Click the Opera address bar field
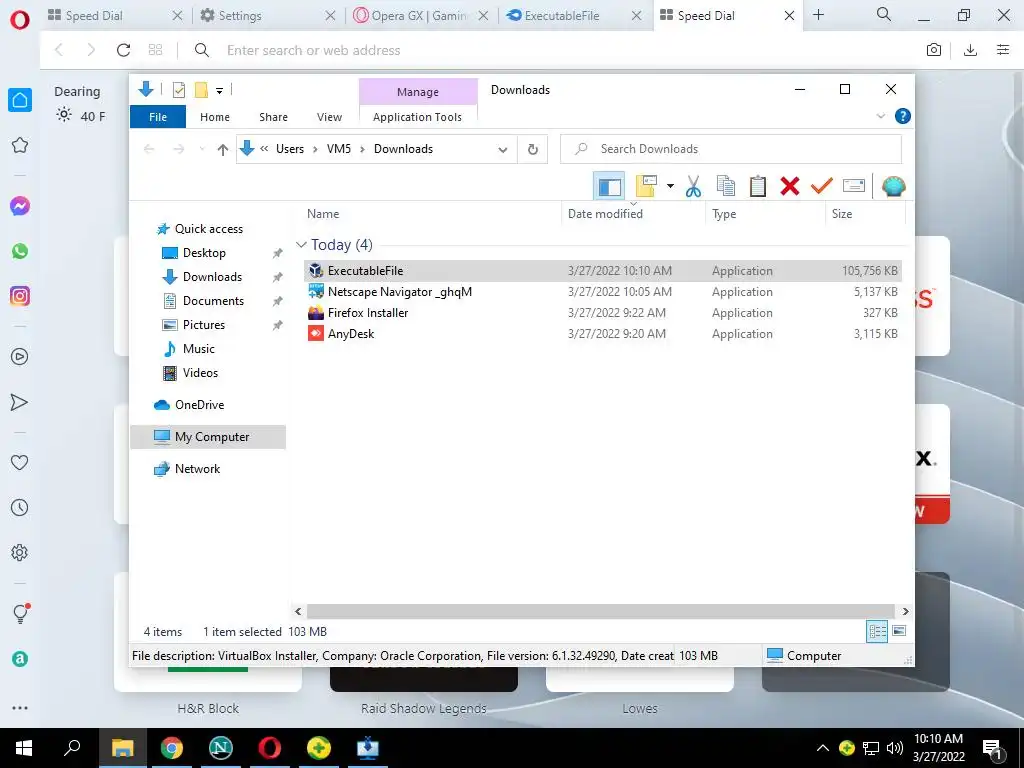The image size is (1024, 768). tap(562, 50)
